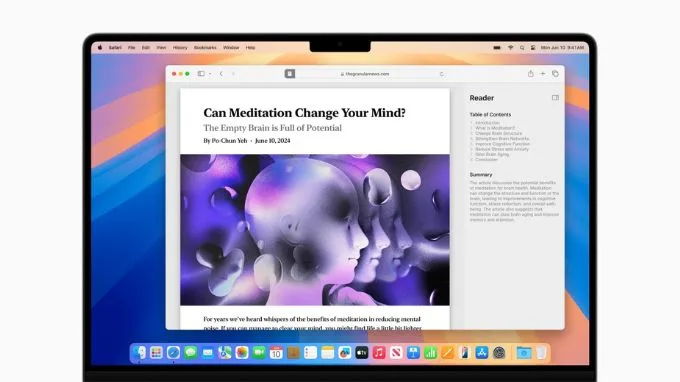Jump to 'Slow Brain Aging' section

click(x=492, y=154)
